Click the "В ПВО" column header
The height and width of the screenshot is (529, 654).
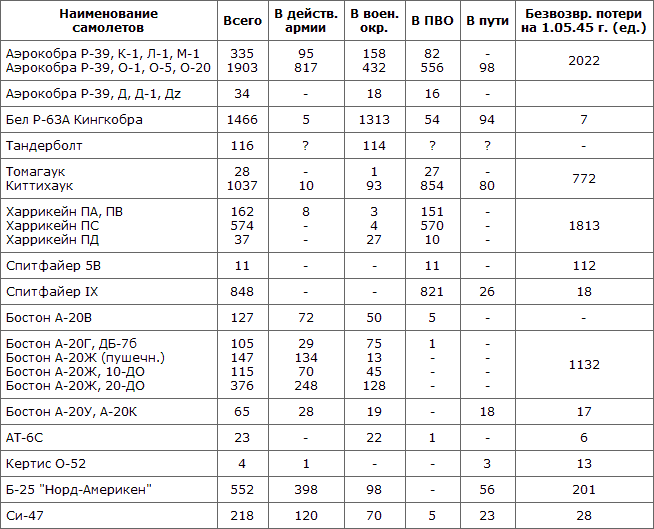click(432, 20)
